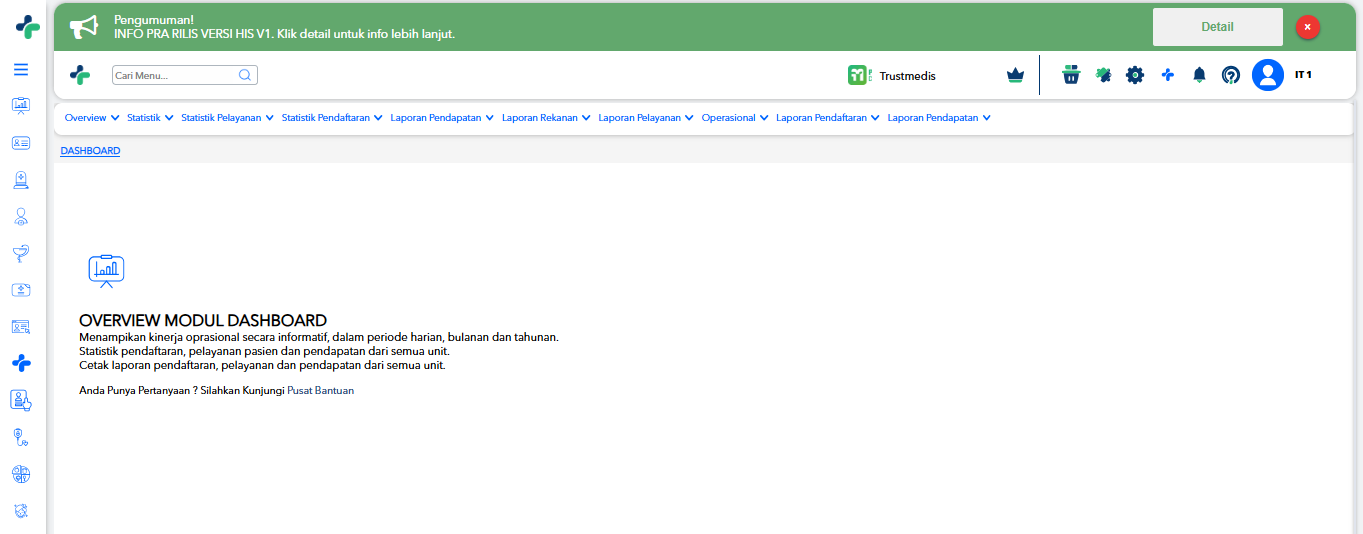Dismiss the announcement with red close button
The width and height of the screenshot is (1363, 534).
1307,27
